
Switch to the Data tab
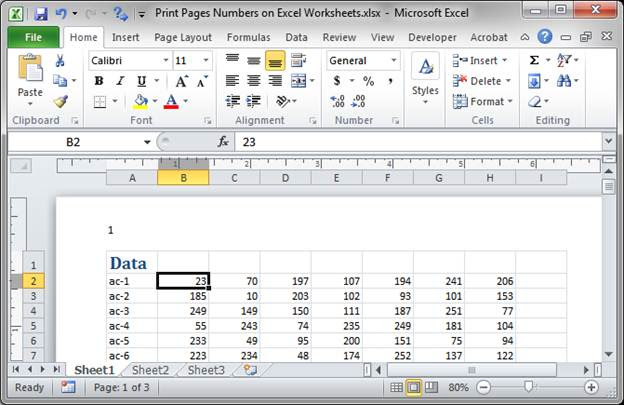pos(296,37)
